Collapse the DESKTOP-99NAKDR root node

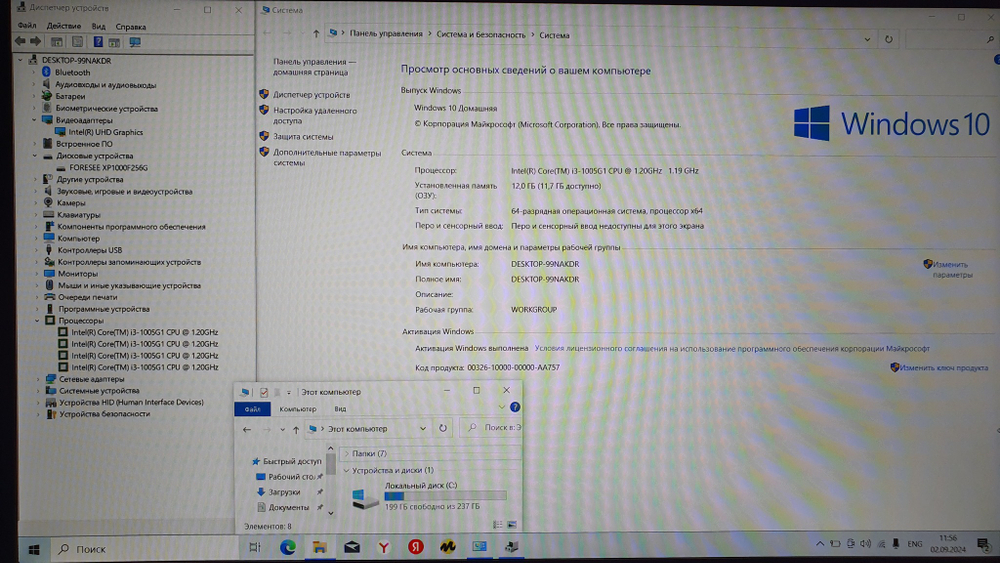pyautogui.click(x=20, y=61)
